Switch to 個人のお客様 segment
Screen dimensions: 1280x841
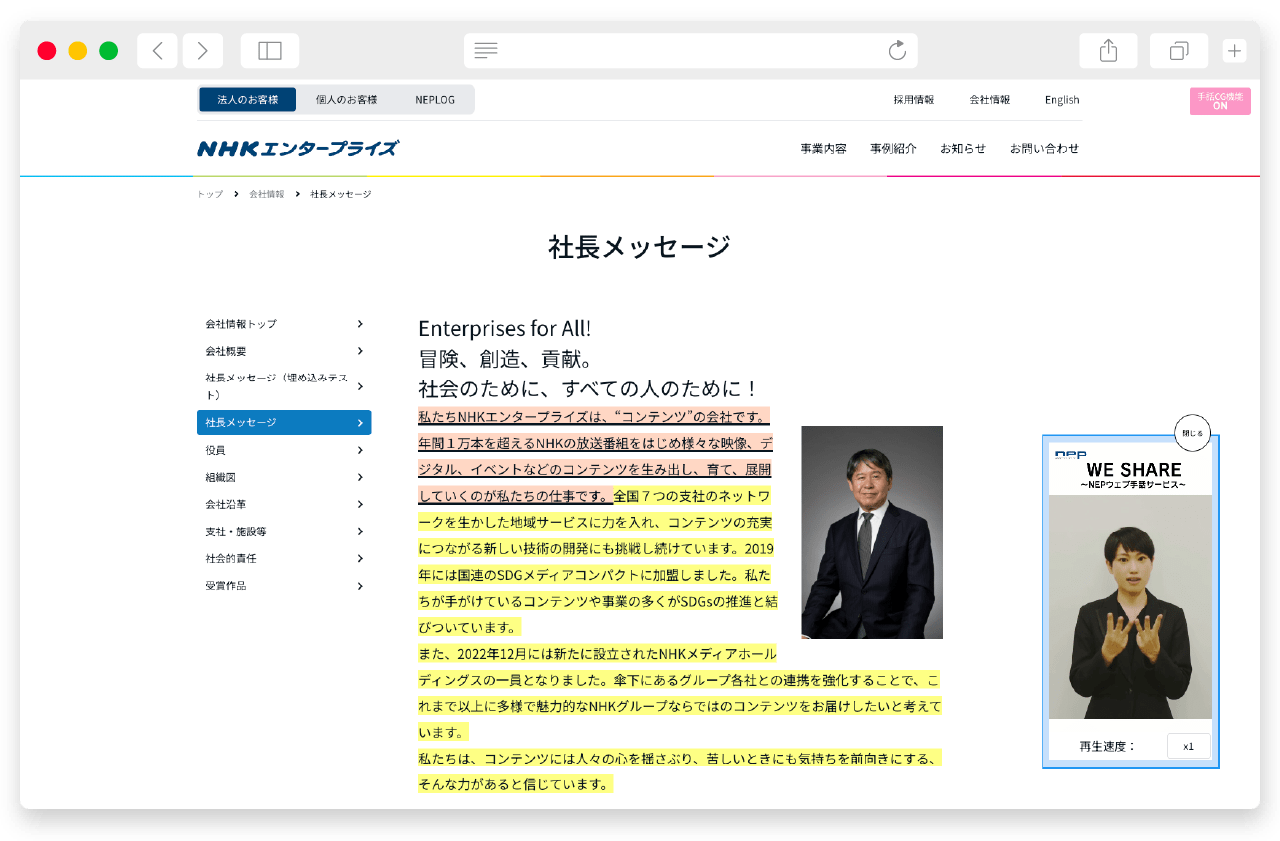tap(346, 100)
